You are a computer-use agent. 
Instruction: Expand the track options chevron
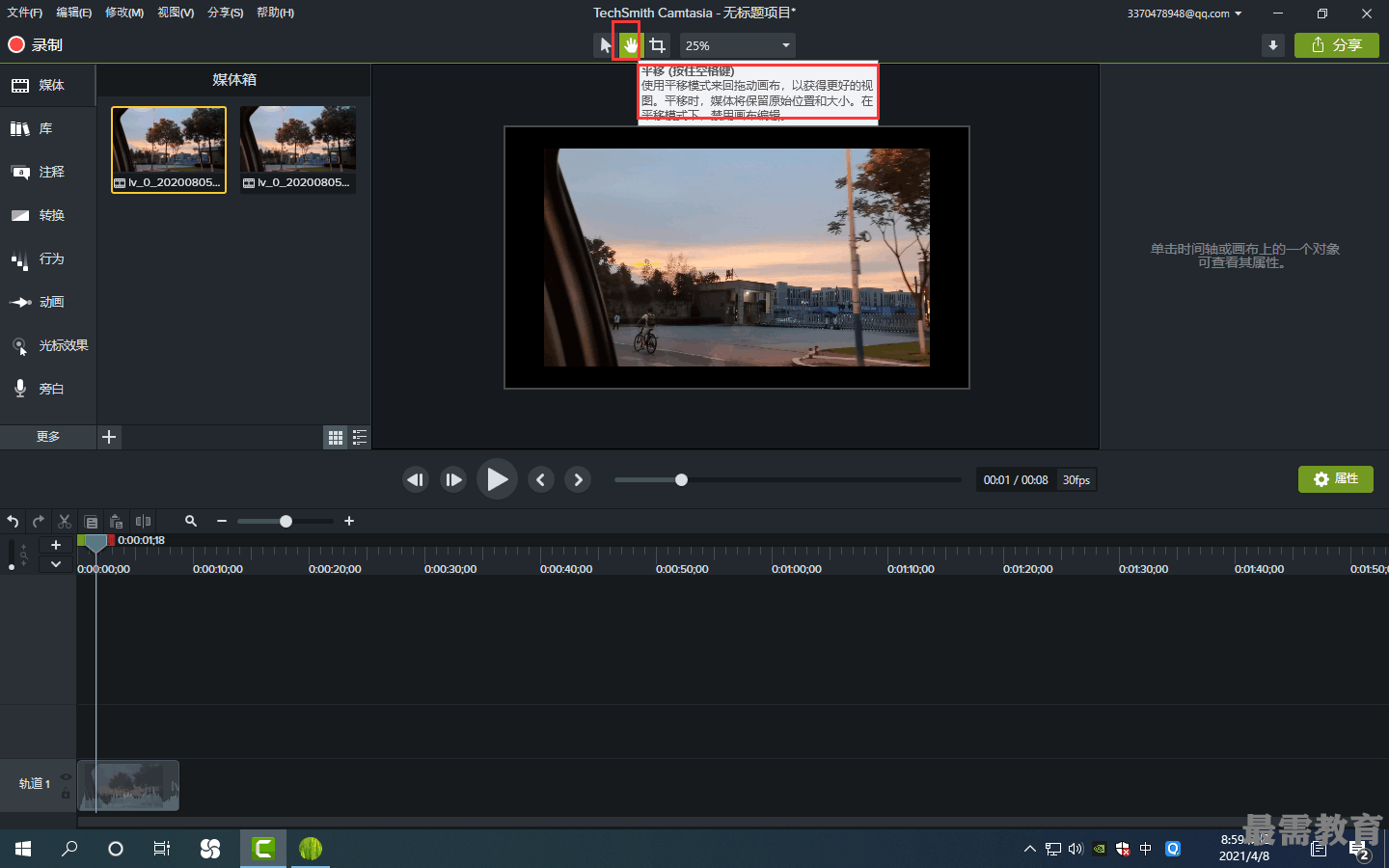56,564
